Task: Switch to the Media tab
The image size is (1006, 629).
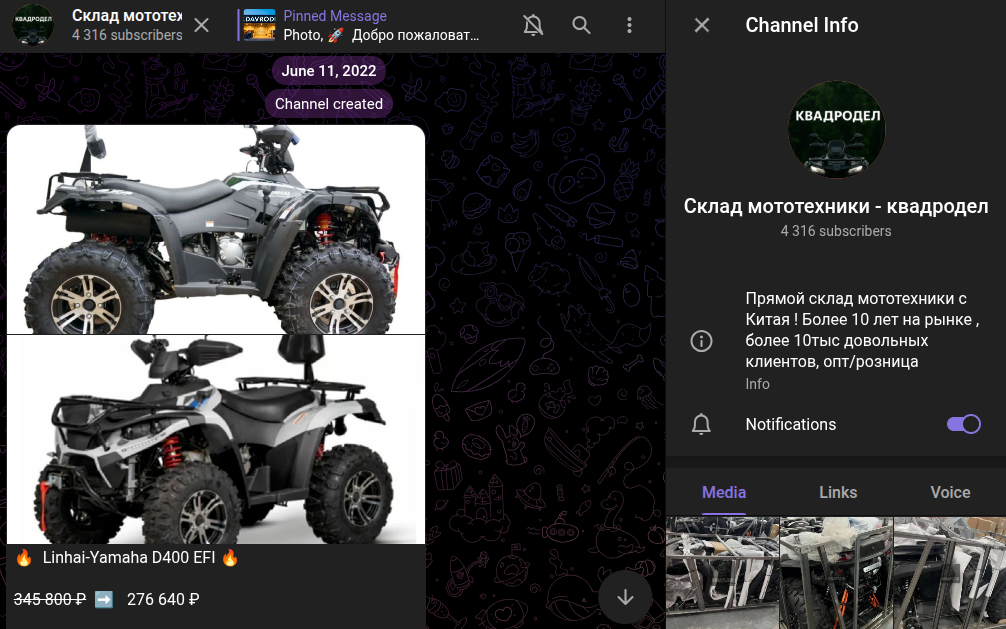Action: pos(724,492)
